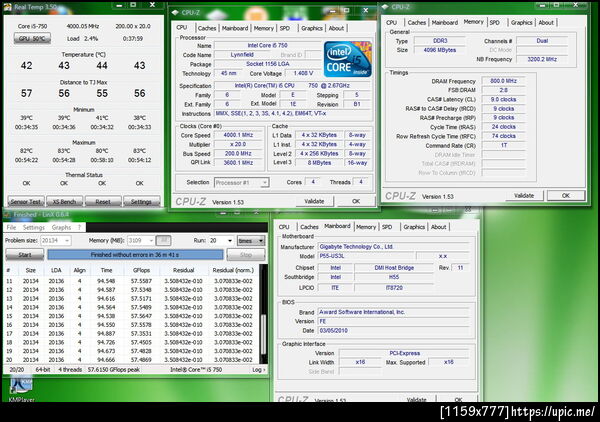Screen dimensions: 600x422
Task: Click OK in the CPU-Z Memory window
Action: coord(566,195)
